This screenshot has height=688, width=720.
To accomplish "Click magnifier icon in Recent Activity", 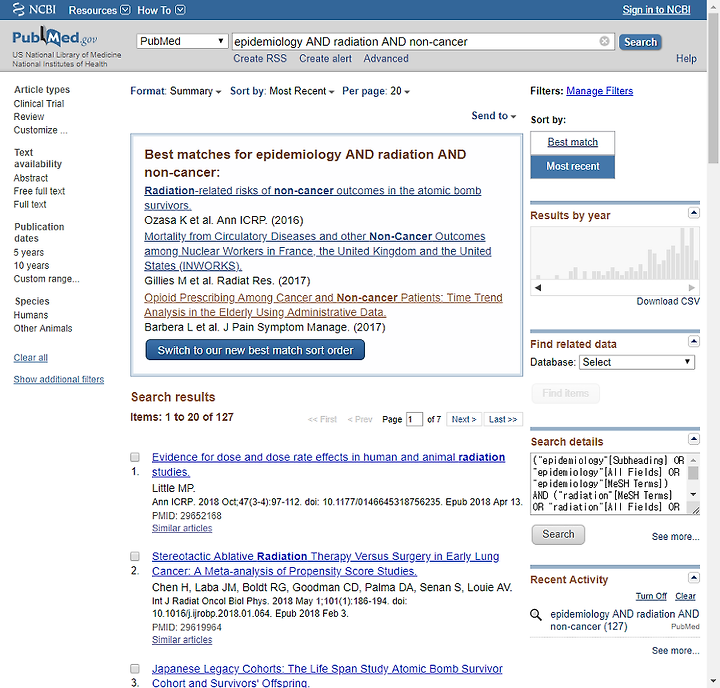I will click(x=536, y=615).
